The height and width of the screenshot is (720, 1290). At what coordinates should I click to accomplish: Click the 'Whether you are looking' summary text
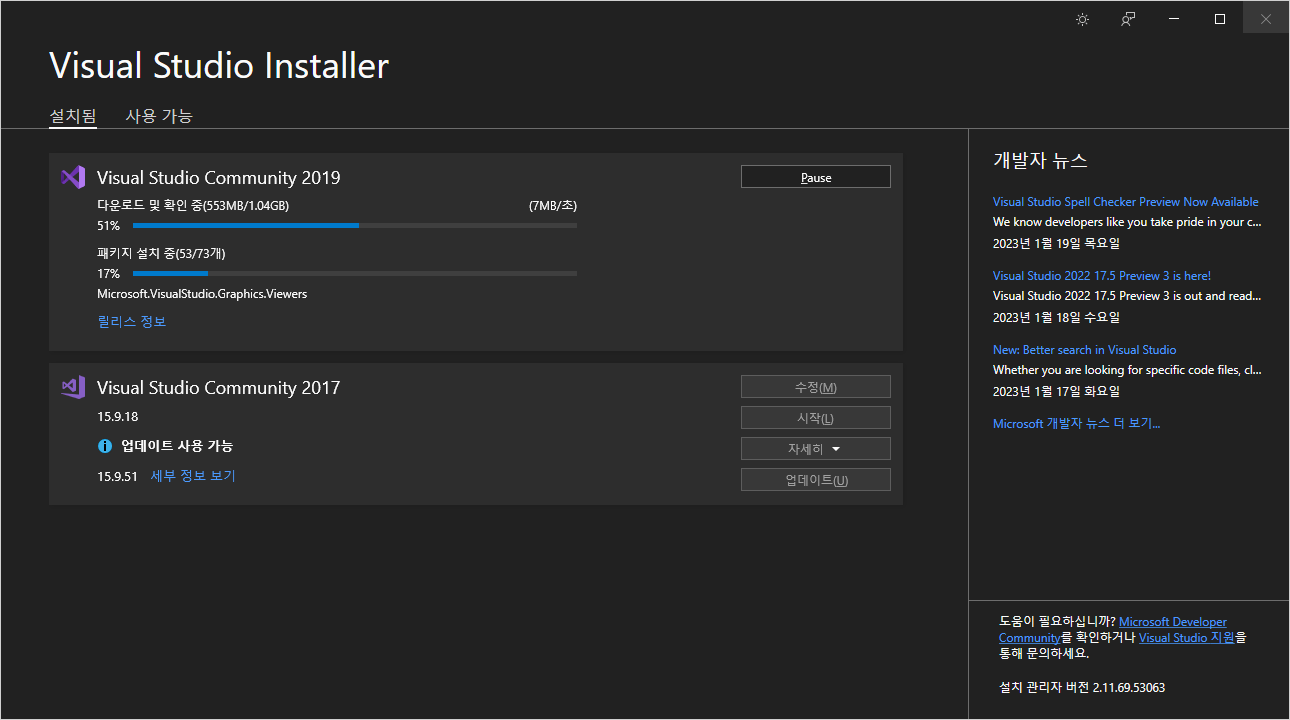tap(1127, 370)
